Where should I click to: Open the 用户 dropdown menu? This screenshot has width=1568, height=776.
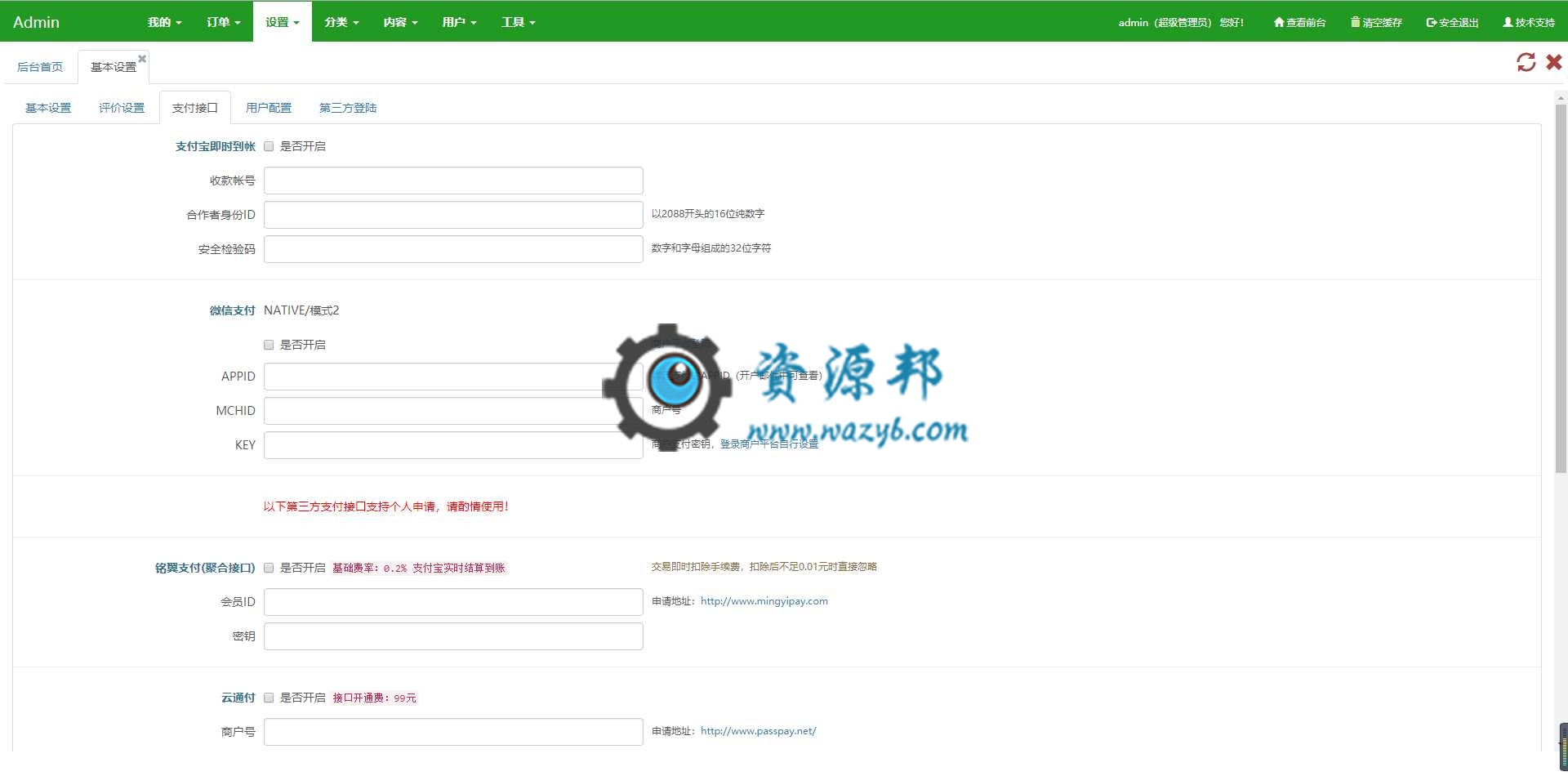(459, 22)
